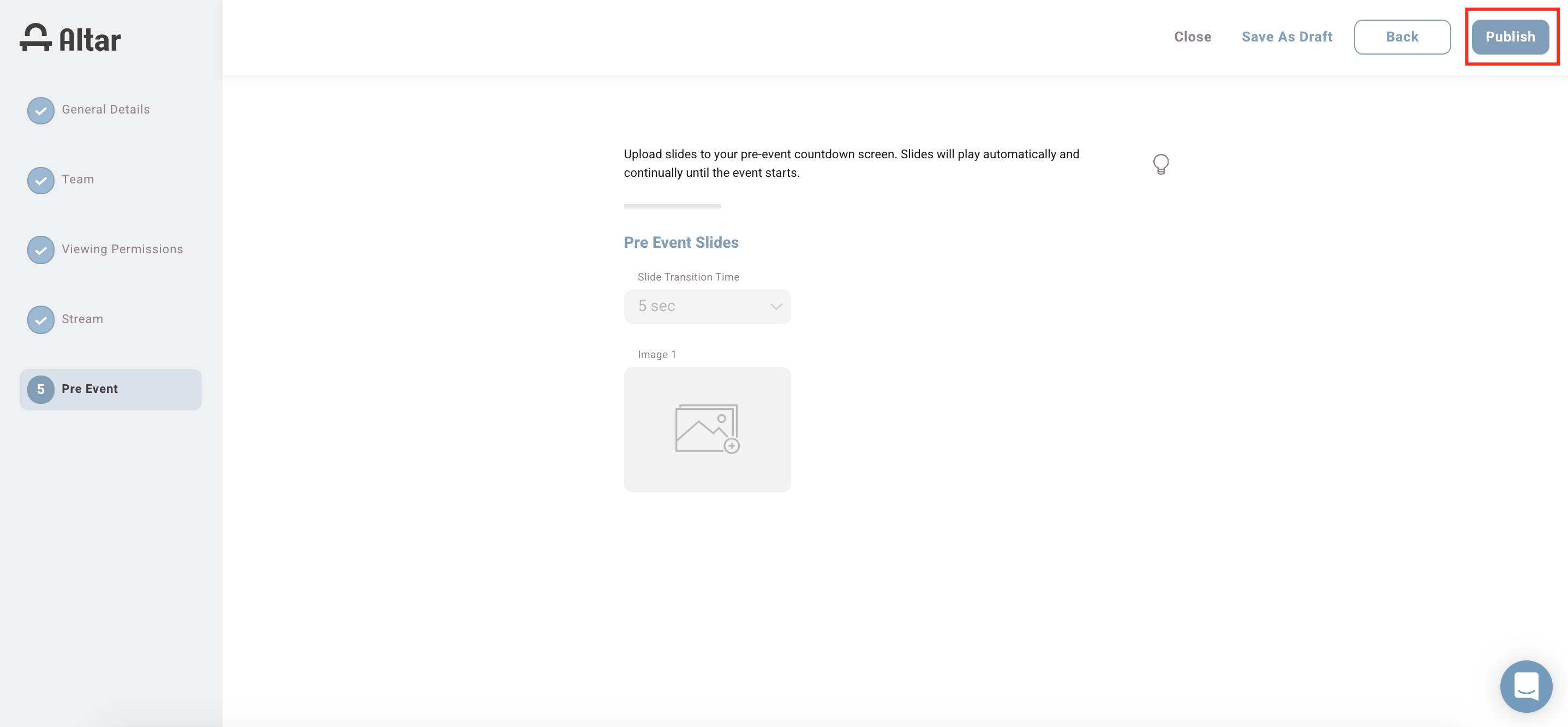
Task: Click the Back button
Action: click(1402, 37)
